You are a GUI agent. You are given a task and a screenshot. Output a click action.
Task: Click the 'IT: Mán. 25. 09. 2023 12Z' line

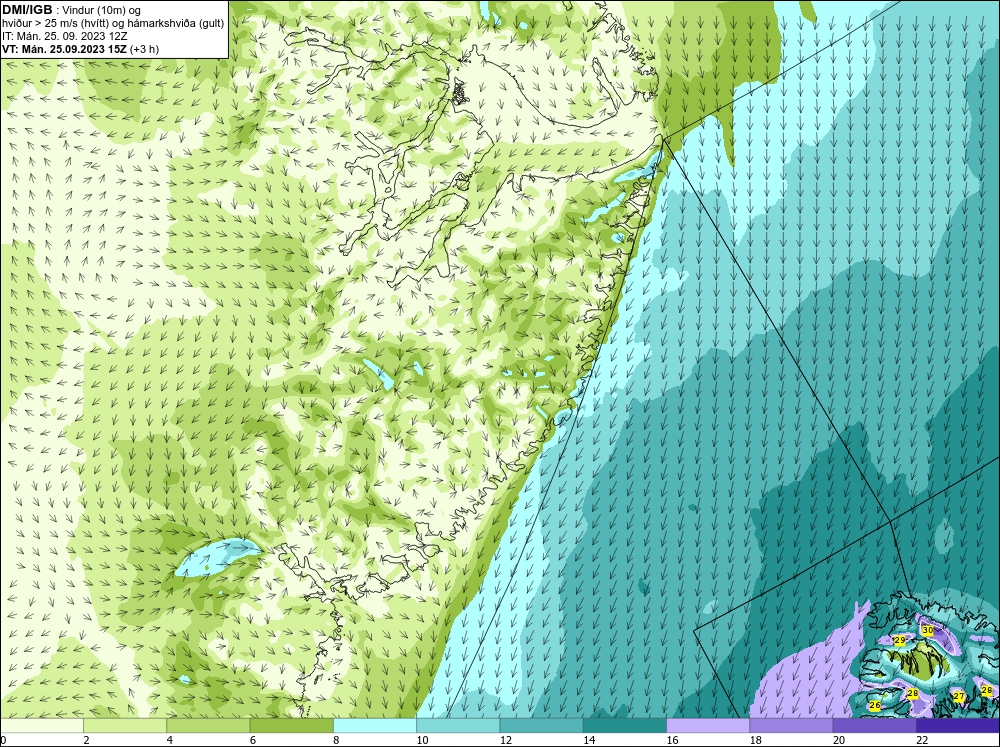click(x=64, y=36)
